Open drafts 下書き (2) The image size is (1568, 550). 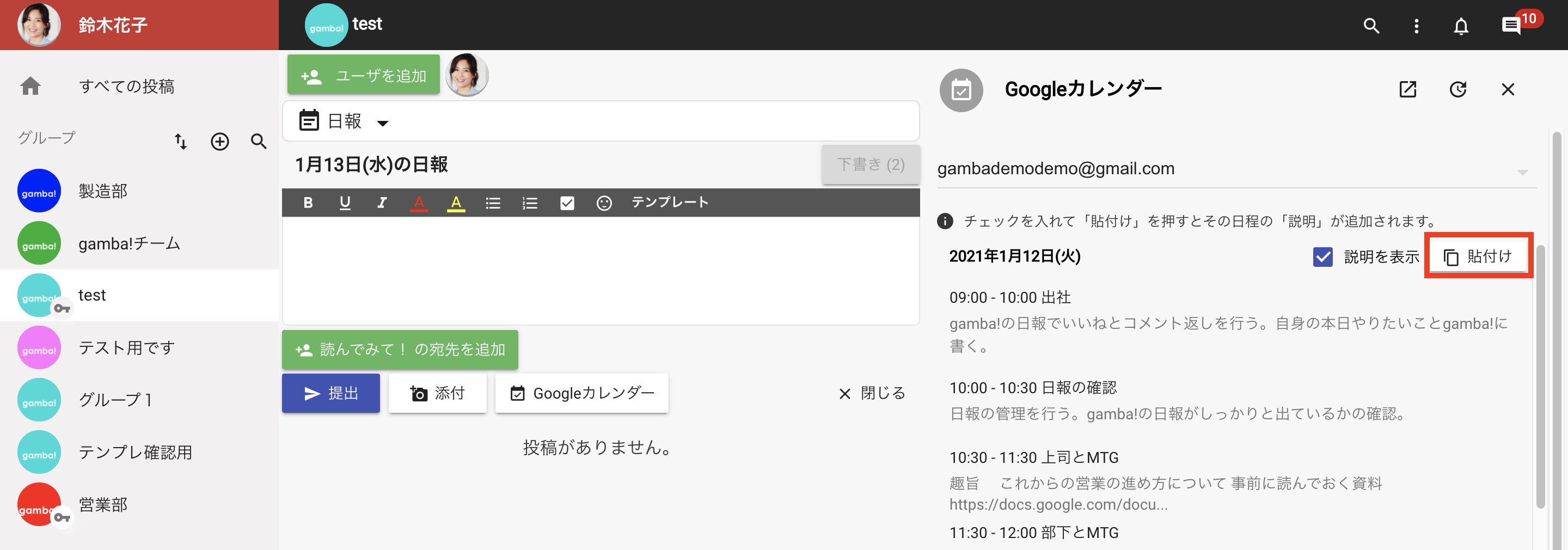(x=871, y=164)
